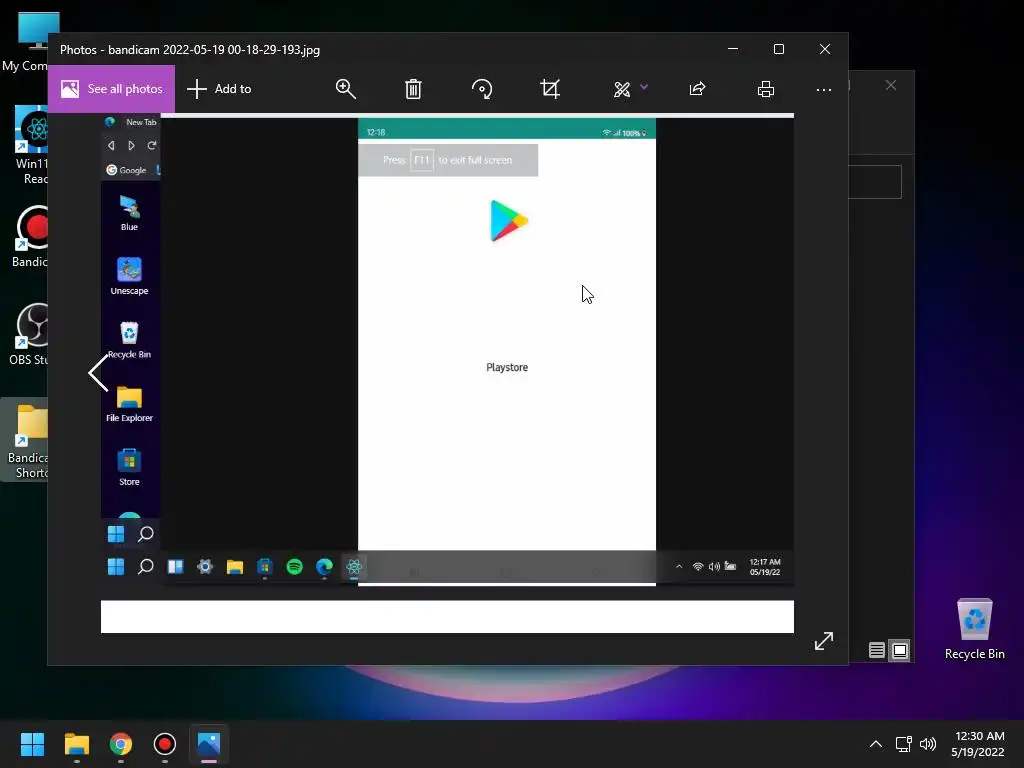This screenshot has width=1024, height=768.
Task: Open Edit & Create tool
Action: coord(622,89)
